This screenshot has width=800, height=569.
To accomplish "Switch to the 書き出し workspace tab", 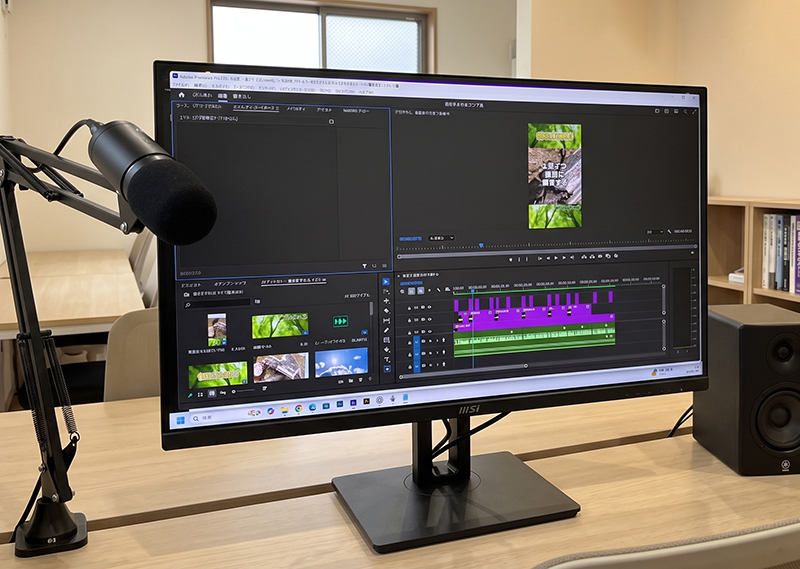I will pyautogui.click(x=242, y=96).
